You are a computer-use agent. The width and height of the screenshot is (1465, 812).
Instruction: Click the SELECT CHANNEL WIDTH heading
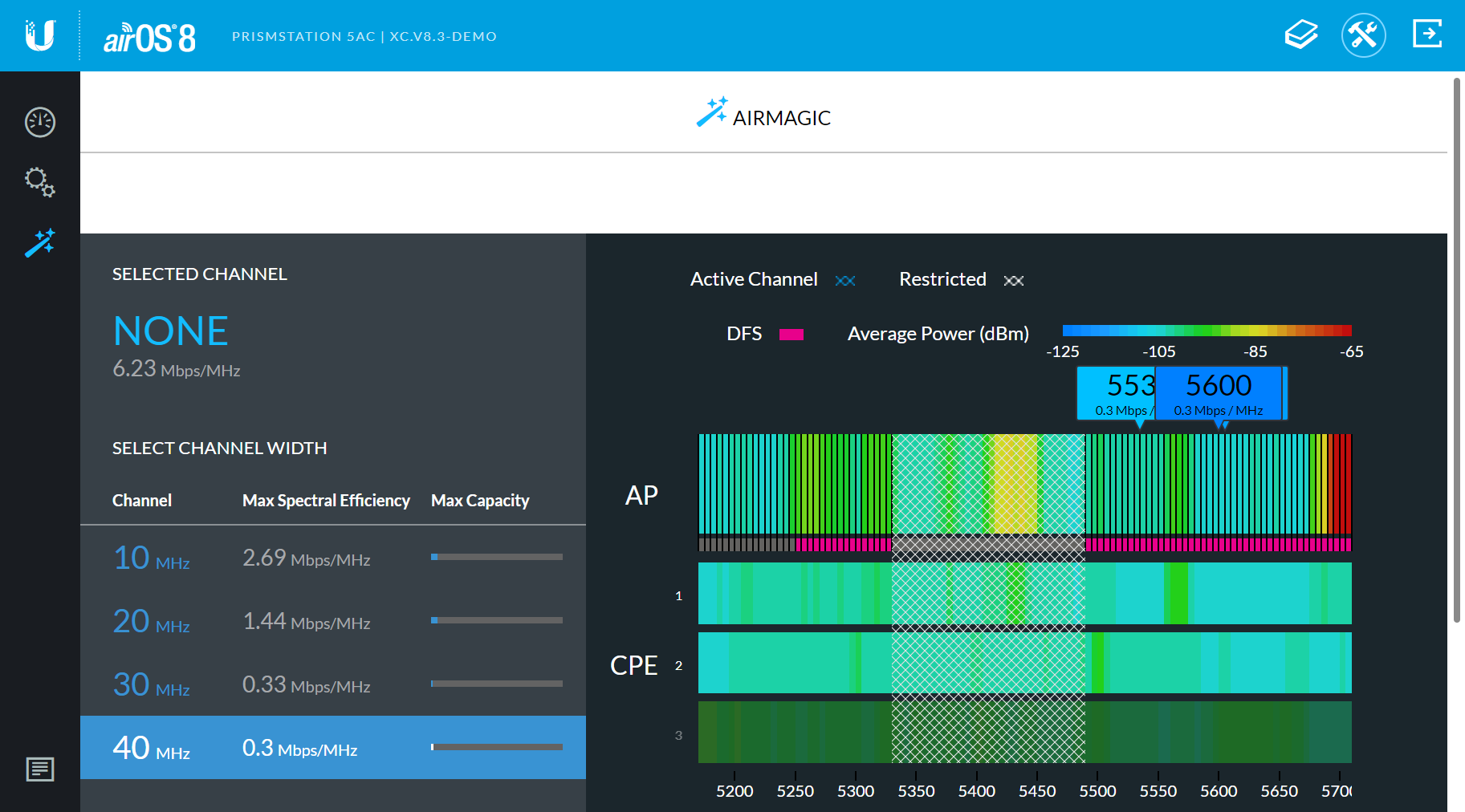tap(220, 448)
